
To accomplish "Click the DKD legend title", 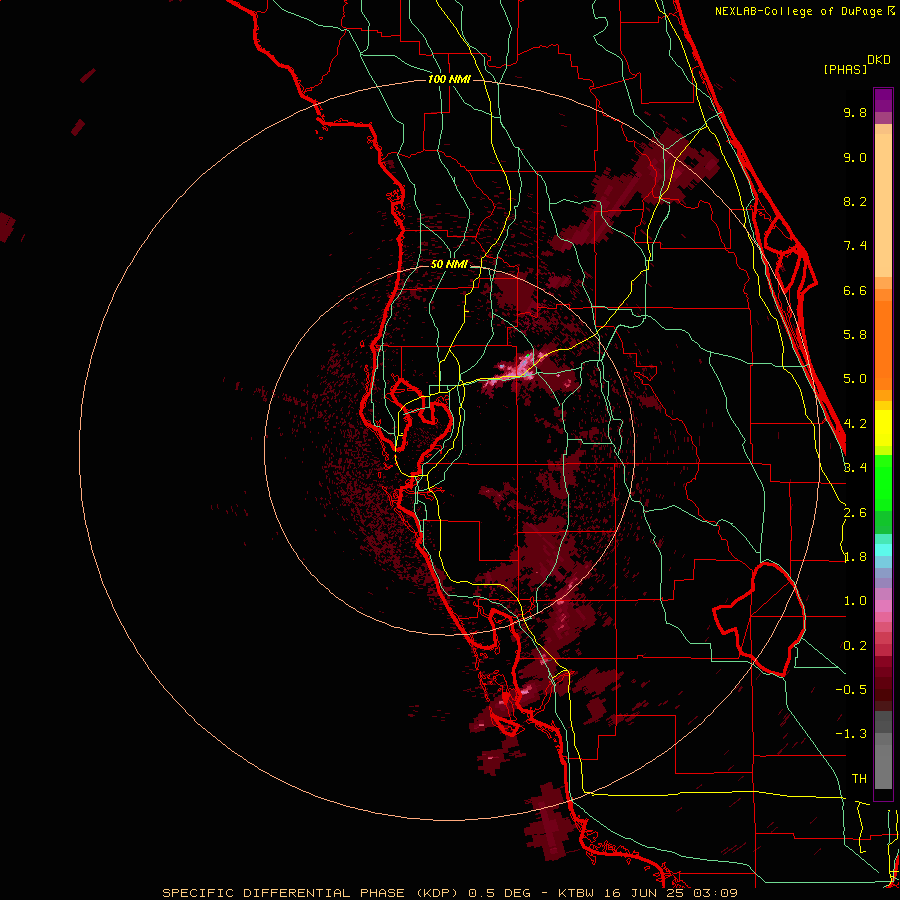I will tap(879, 60).
